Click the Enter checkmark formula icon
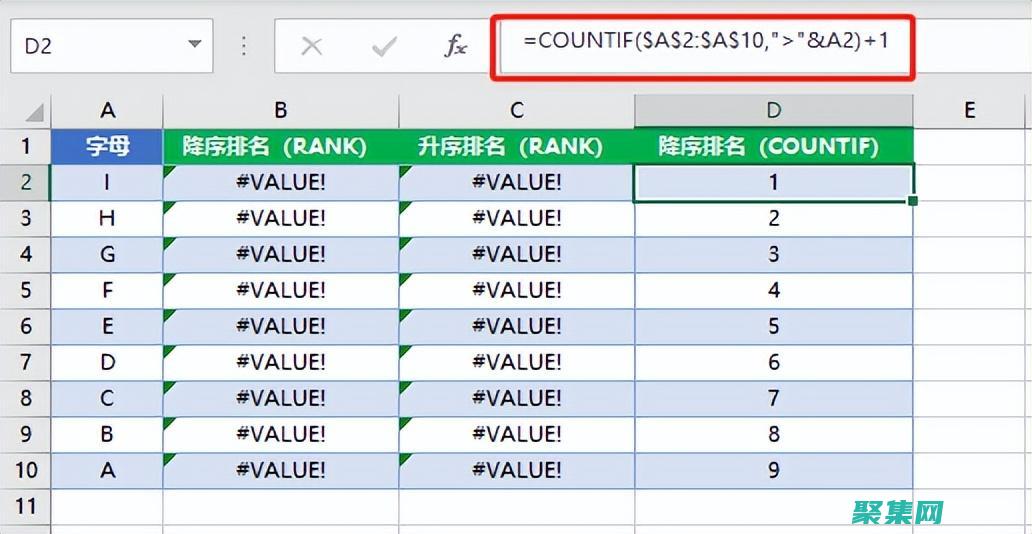 point(384,46)
